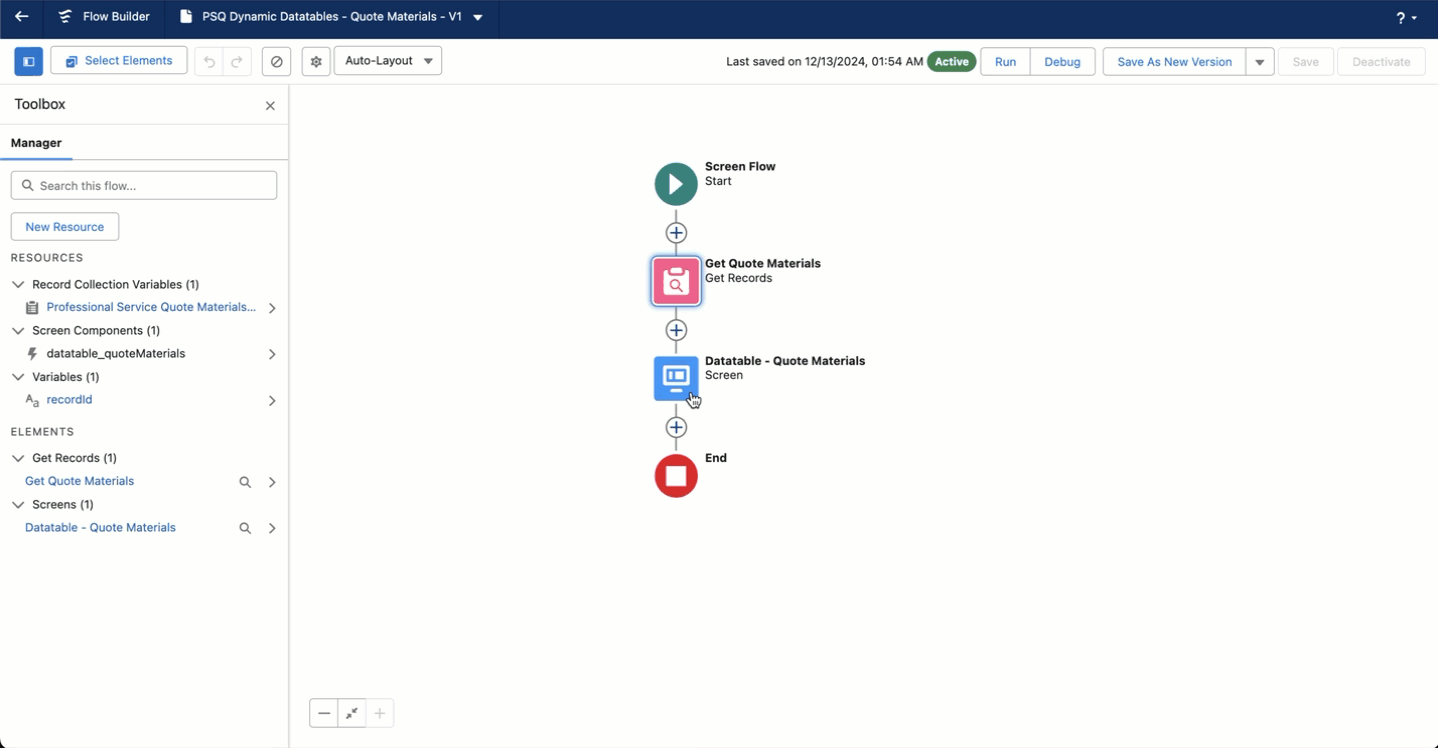Image resolution: width=1438 pixels, height=748 pixels.
Task: Add element after Get Quote Materials
Action: (x=676, y=330)
